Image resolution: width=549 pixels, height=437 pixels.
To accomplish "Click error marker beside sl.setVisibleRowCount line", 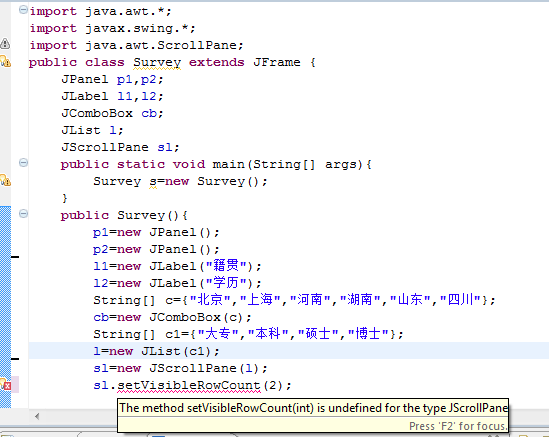I will coord(5,384).
